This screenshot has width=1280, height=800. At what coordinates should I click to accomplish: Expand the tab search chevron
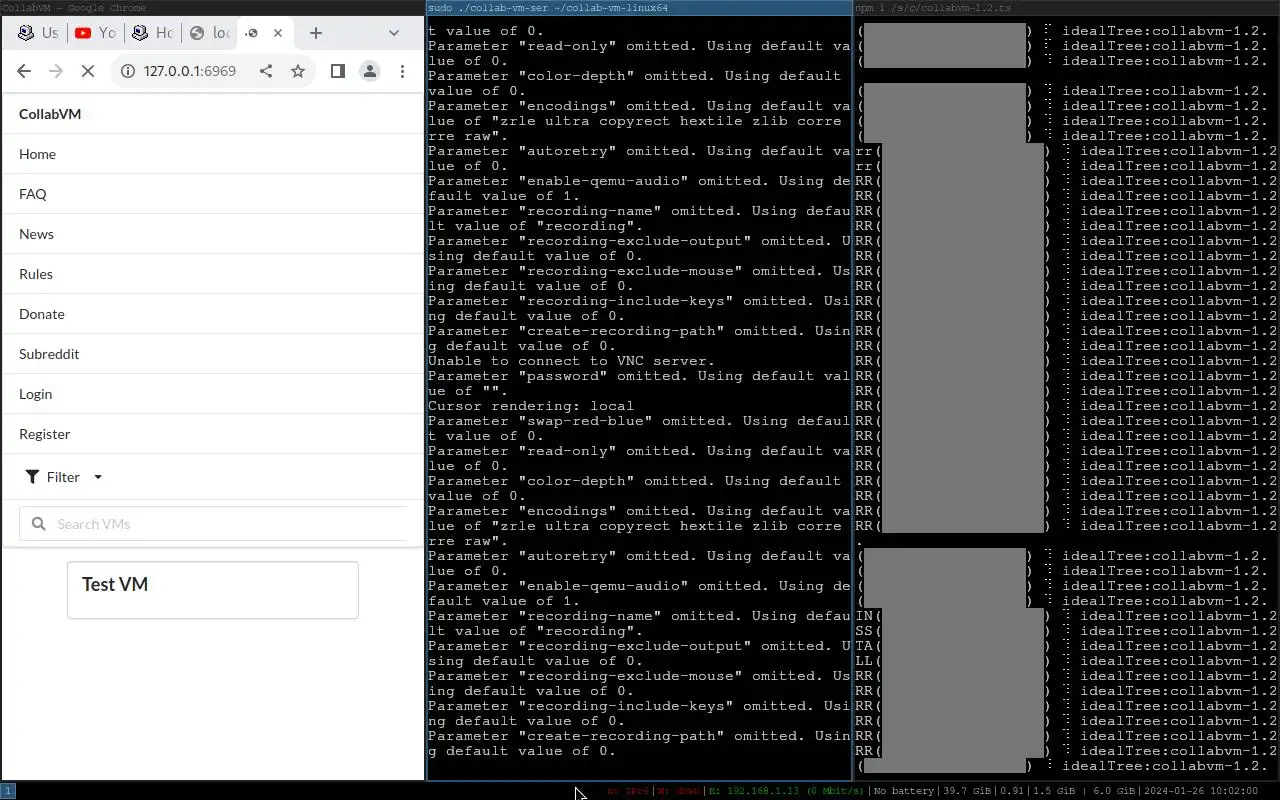click(x=394, y=33)
